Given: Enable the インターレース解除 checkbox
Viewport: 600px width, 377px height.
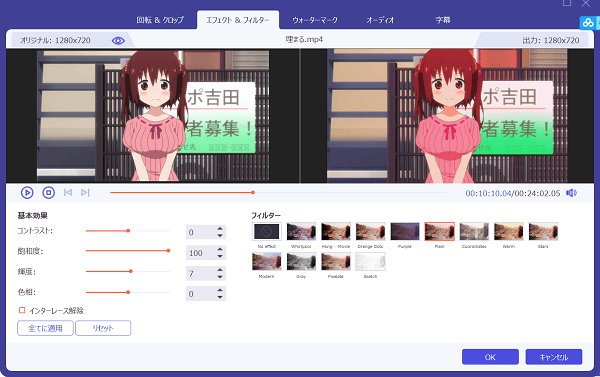Looking at the screenshot, I should point(22,310).
